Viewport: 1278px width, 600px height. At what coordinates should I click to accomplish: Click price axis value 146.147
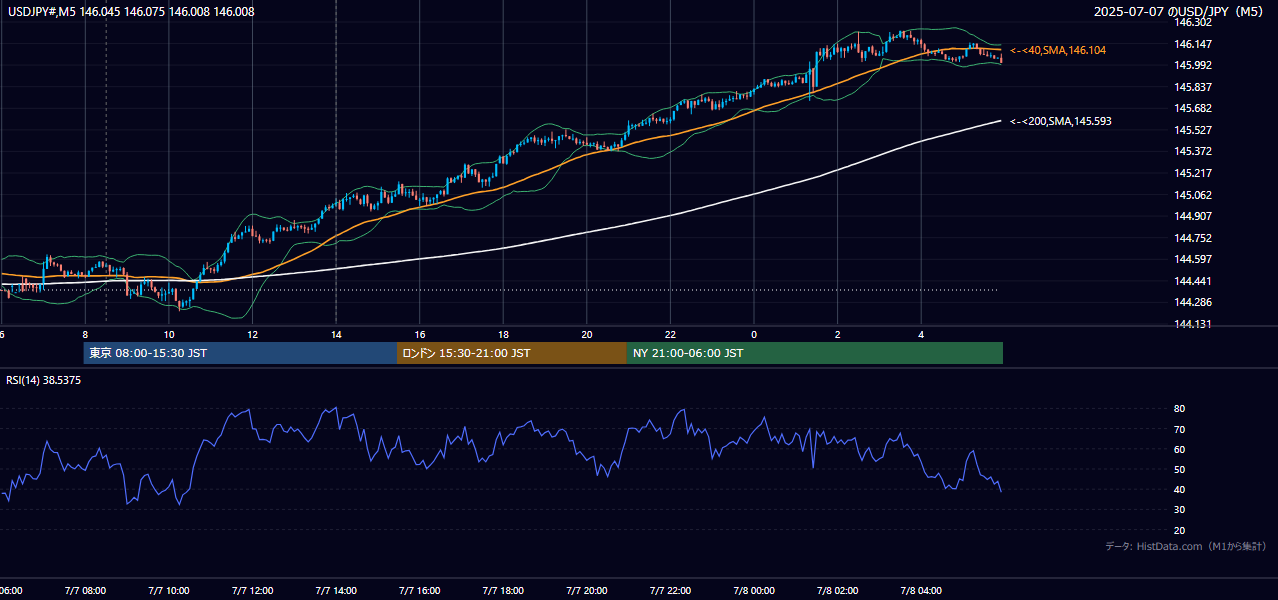tap(1193, 44)
